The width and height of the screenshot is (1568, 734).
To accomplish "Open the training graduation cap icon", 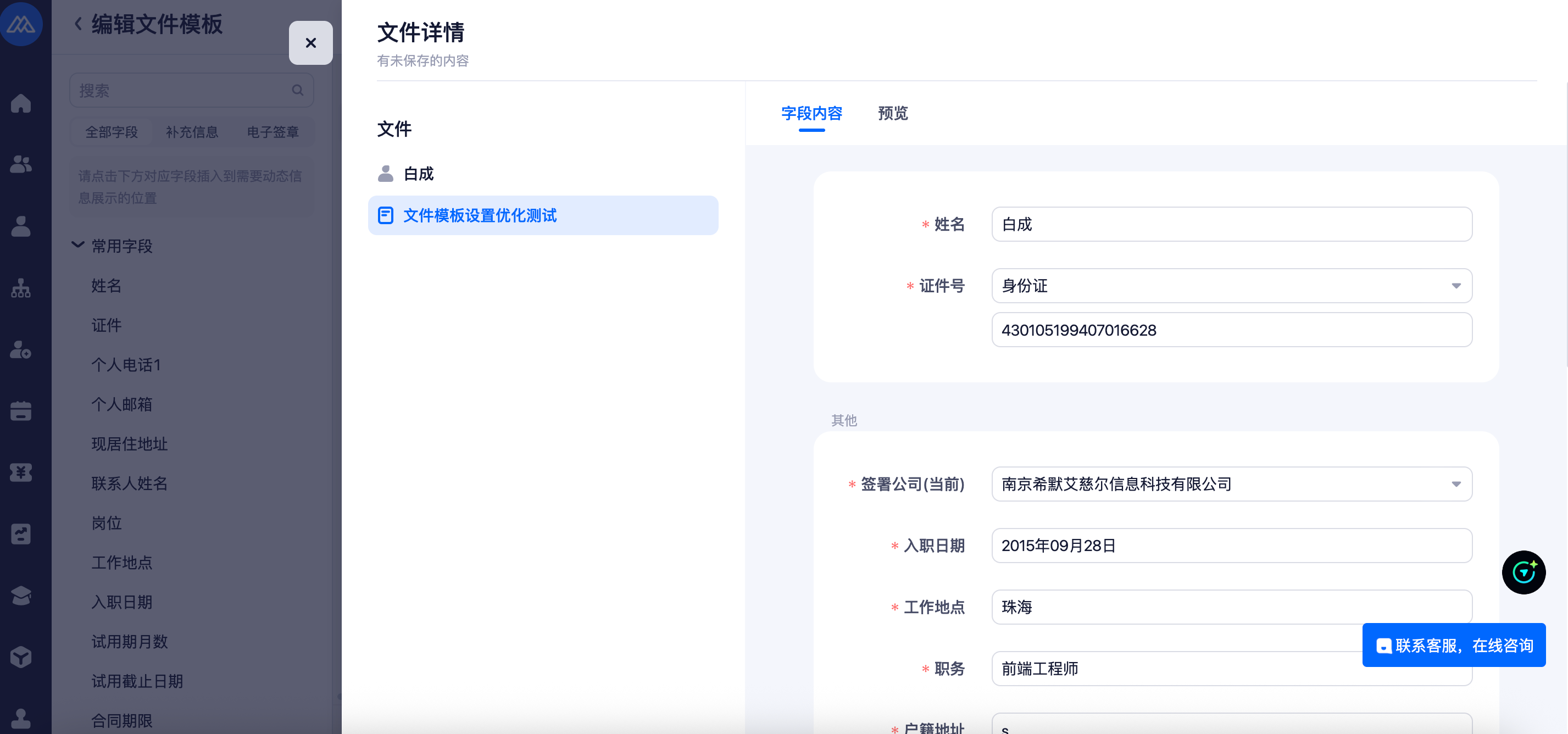I will pyautogui.click(x=21, y=595).
